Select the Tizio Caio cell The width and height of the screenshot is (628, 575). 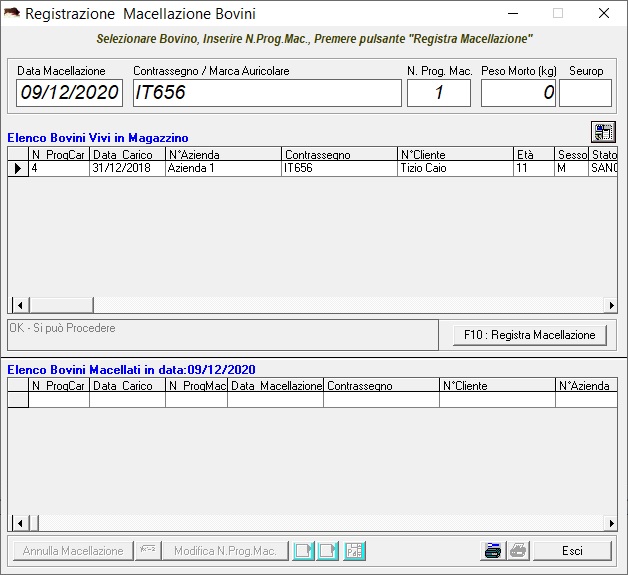click(456, 169)
